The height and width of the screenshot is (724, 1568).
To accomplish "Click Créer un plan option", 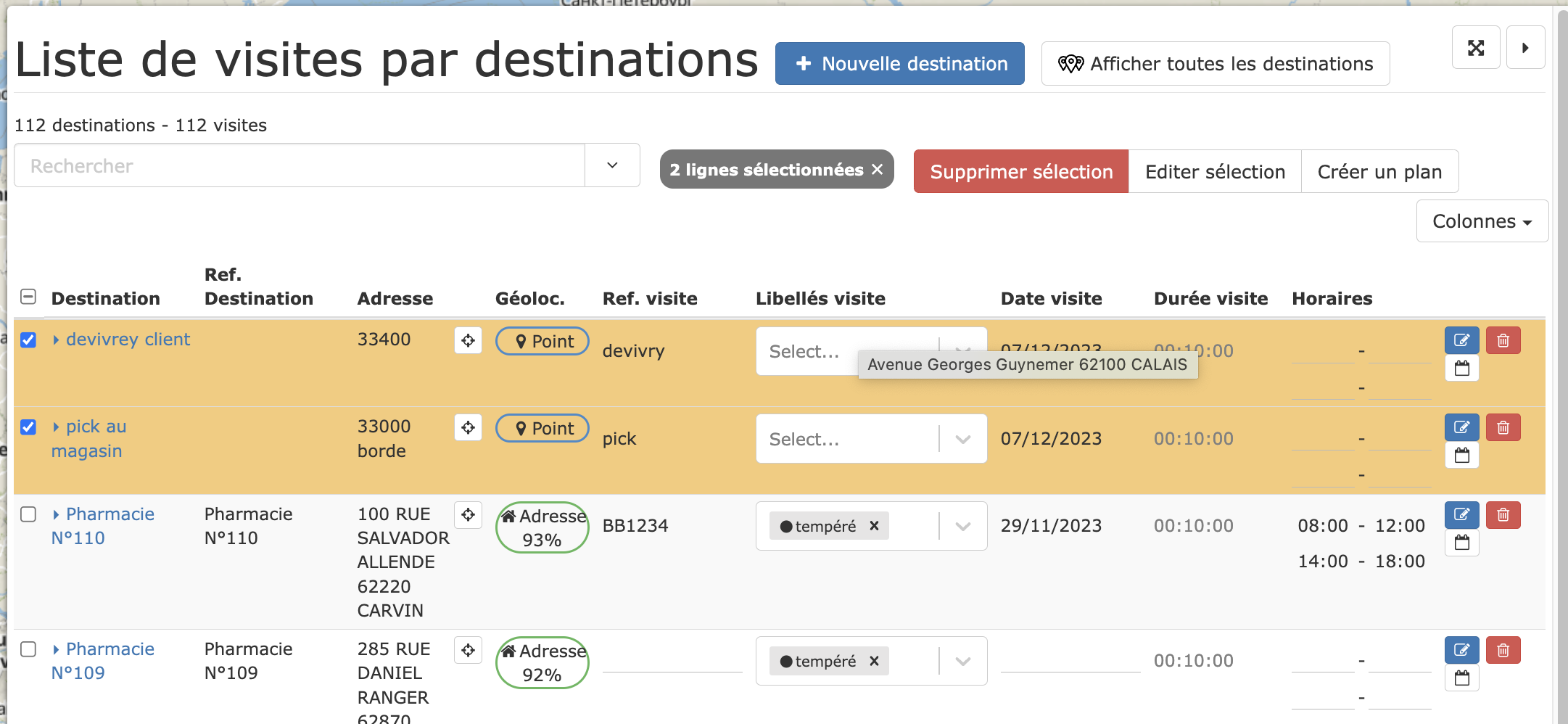I will tap(1379, 172).
